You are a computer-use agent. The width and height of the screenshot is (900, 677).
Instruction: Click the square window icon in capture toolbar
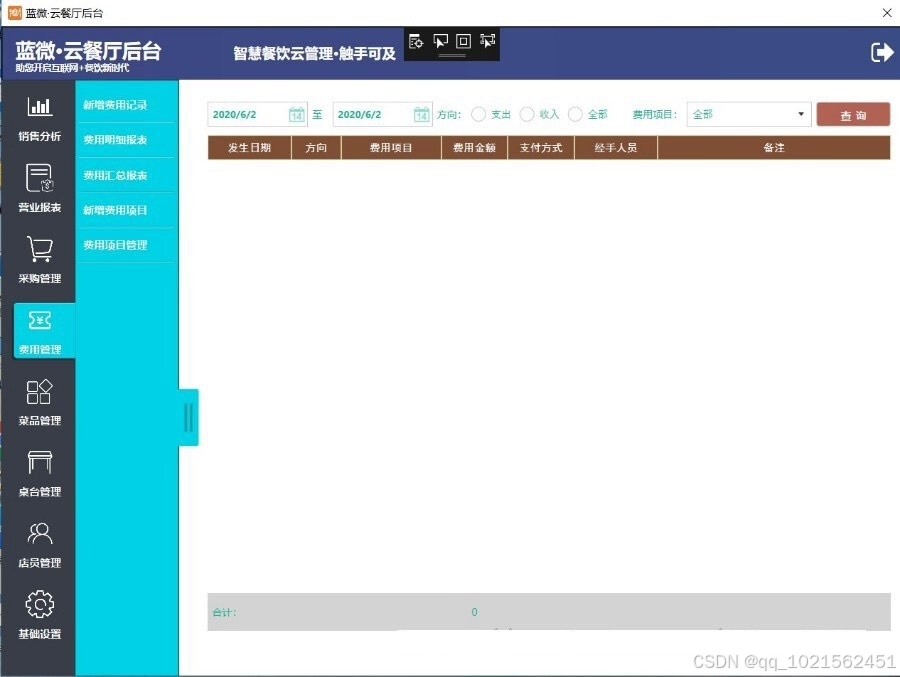coord(463,41)
